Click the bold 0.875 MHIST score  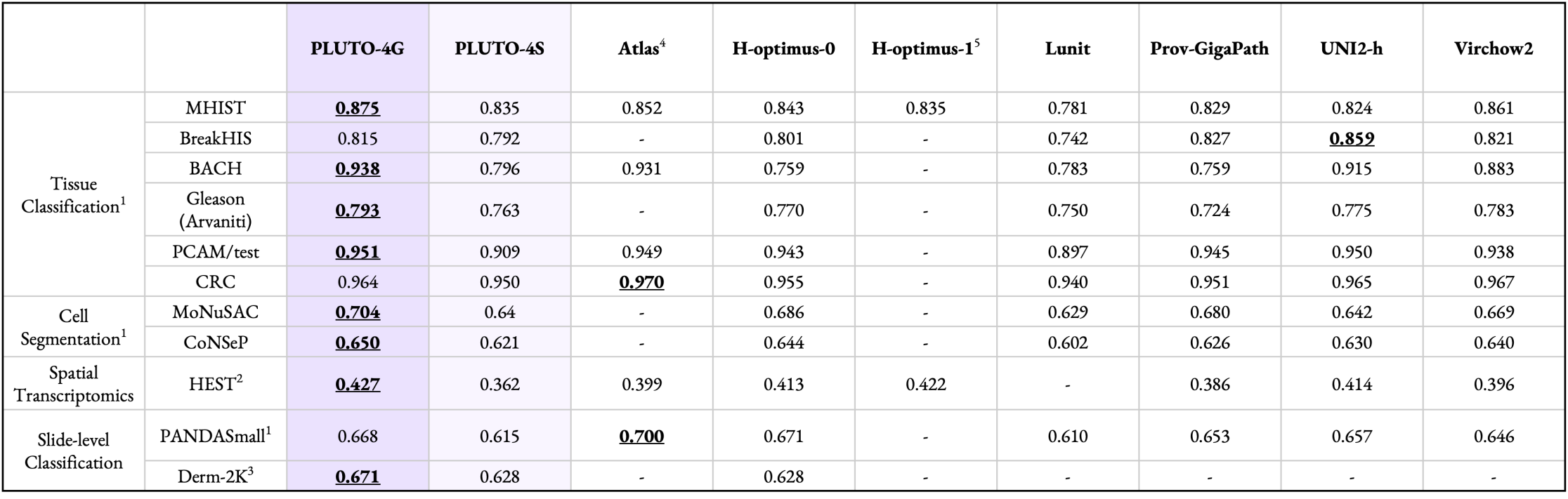358,108
